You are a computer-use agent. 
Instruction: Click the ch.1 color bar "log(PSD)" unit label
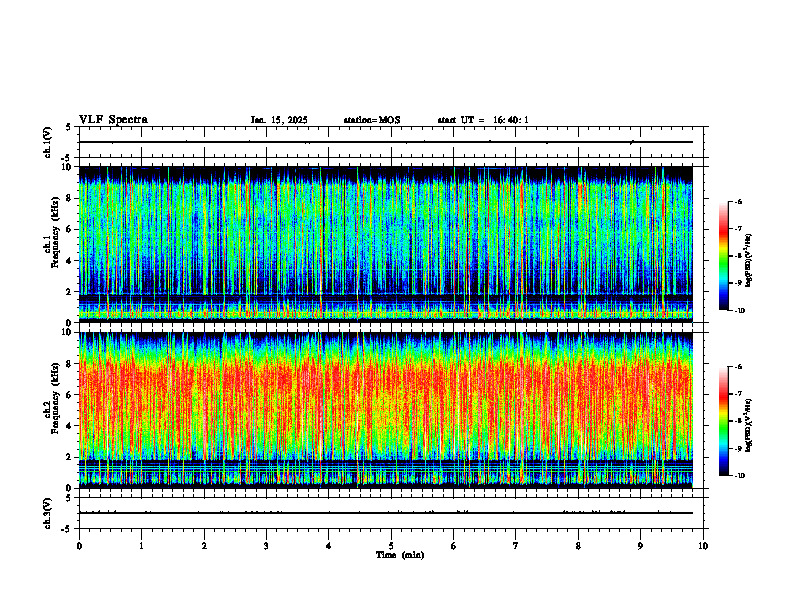click(x=749, y=261)
